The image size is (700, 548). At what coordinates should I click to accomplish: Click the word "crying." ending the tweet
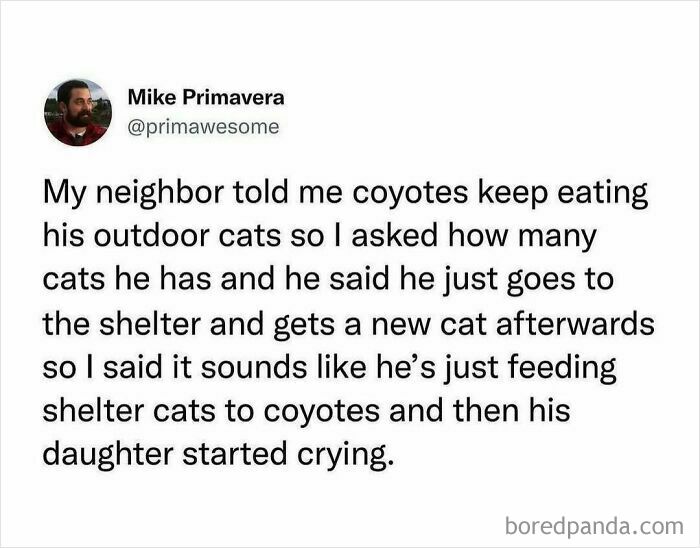(x=353, y=455)
